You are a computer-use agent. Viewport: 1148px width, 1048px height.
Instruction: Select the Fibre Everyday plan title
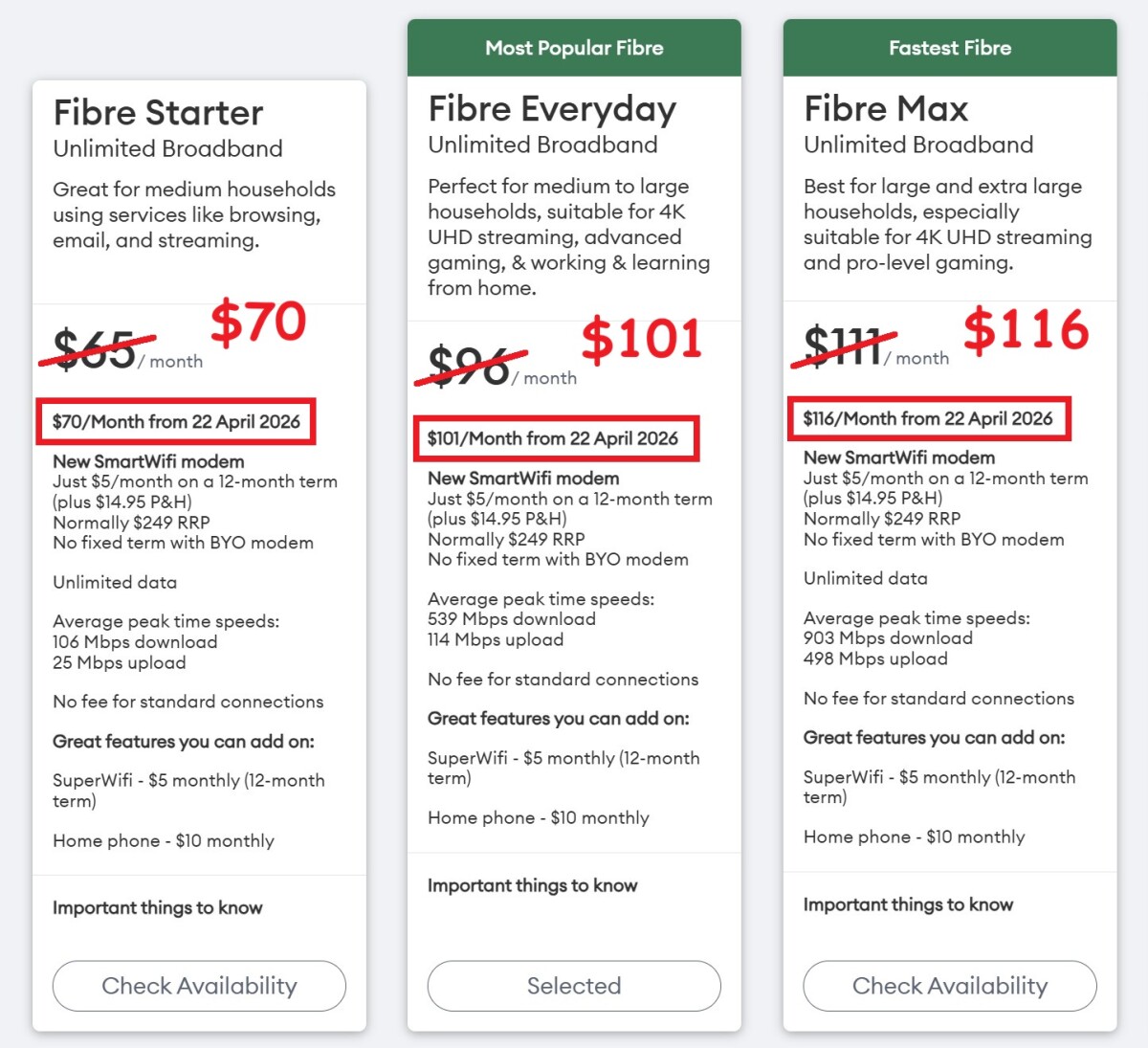552,109
